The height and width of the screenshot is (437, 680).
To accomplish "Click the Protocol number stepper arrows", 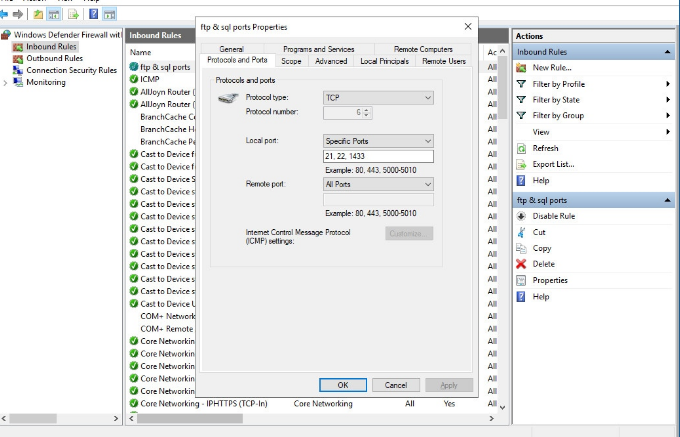I will [366, 113].
